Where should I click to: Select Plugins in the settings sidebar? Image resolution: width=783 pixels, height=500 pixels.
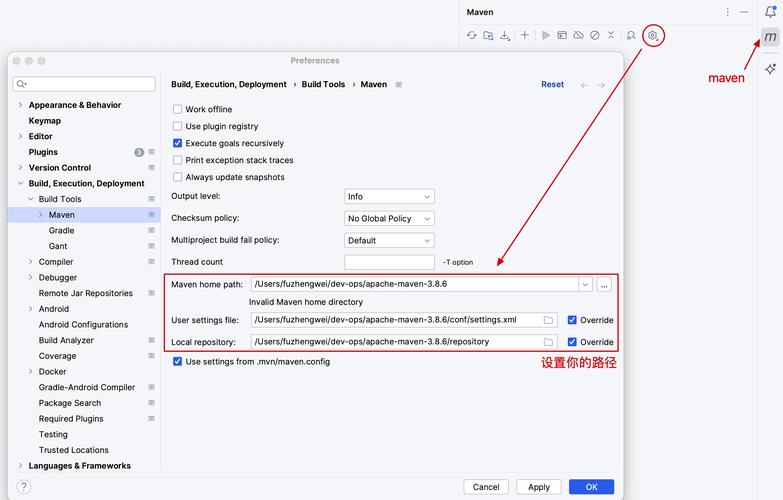tap(43, 152)
